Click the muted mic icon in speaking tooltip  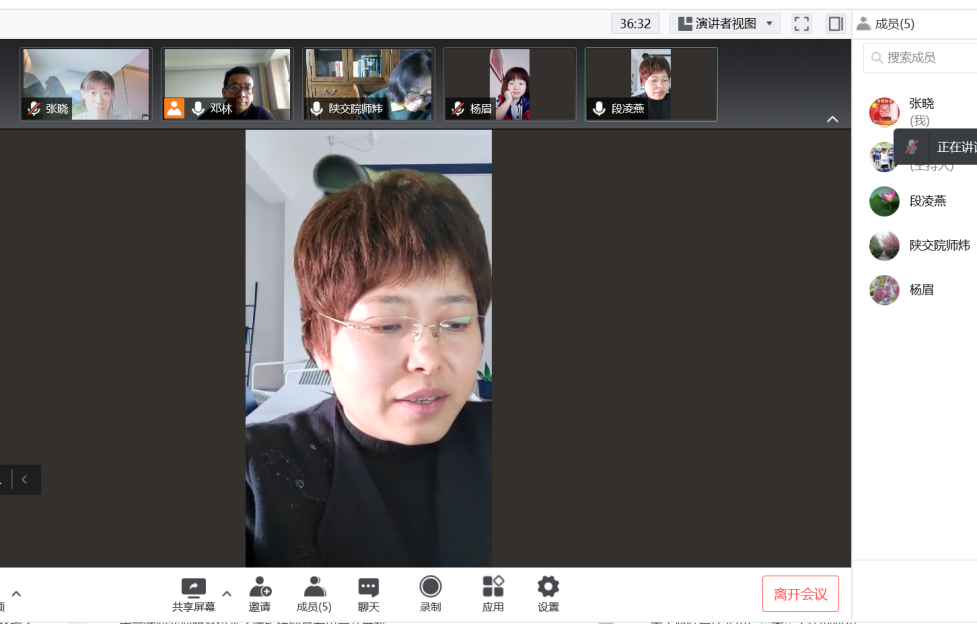click(x=912, y=147)
